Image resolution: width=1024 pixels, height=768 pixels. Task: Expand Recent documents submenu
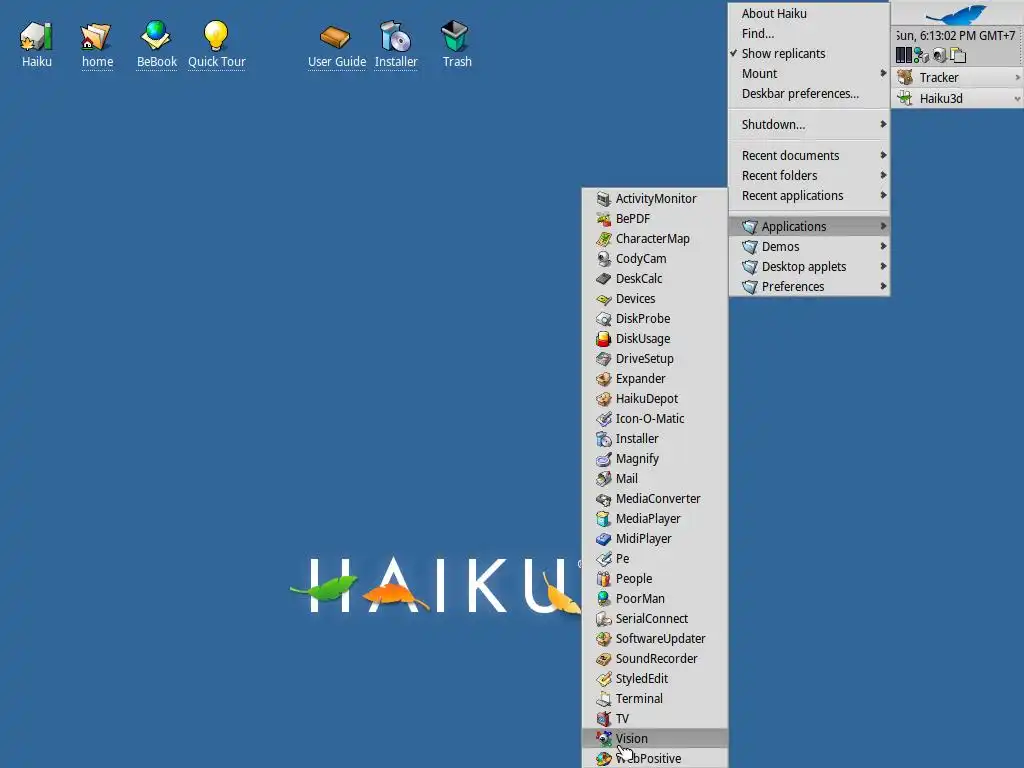809,155
